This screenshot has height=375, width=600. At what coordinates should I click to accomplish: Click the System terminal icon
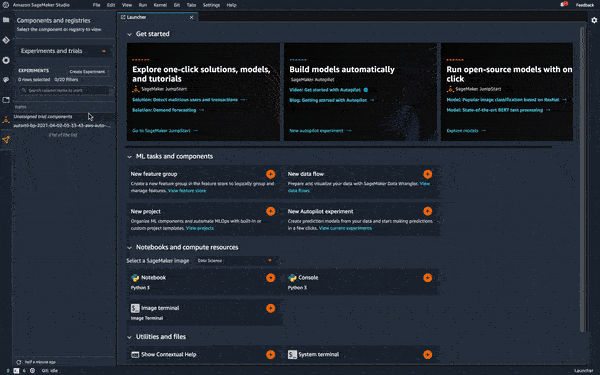[292, 355]
